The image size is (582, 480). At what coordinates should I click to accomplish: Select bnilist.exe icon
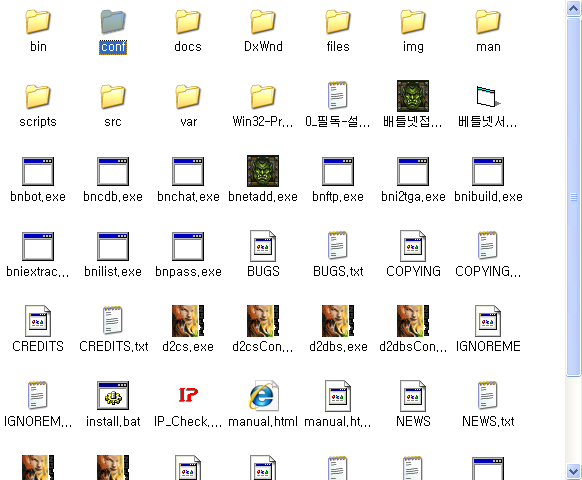pos(113,246)
